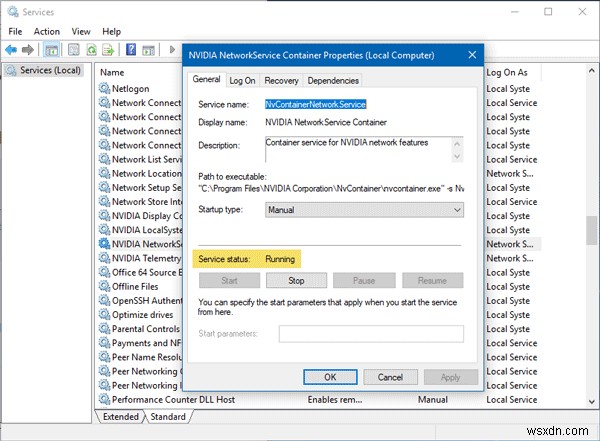Screen dimensions: 600x441
Task: Open the Help menu
Action: pos(111,31)
